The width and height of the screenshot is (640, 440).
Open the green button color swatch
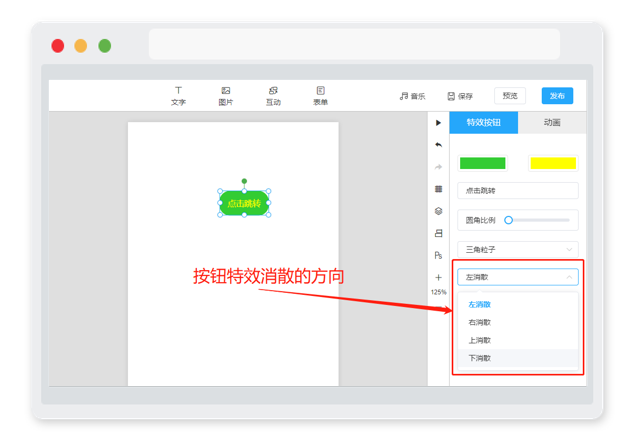pyautogui.click(x=482, y=163)
